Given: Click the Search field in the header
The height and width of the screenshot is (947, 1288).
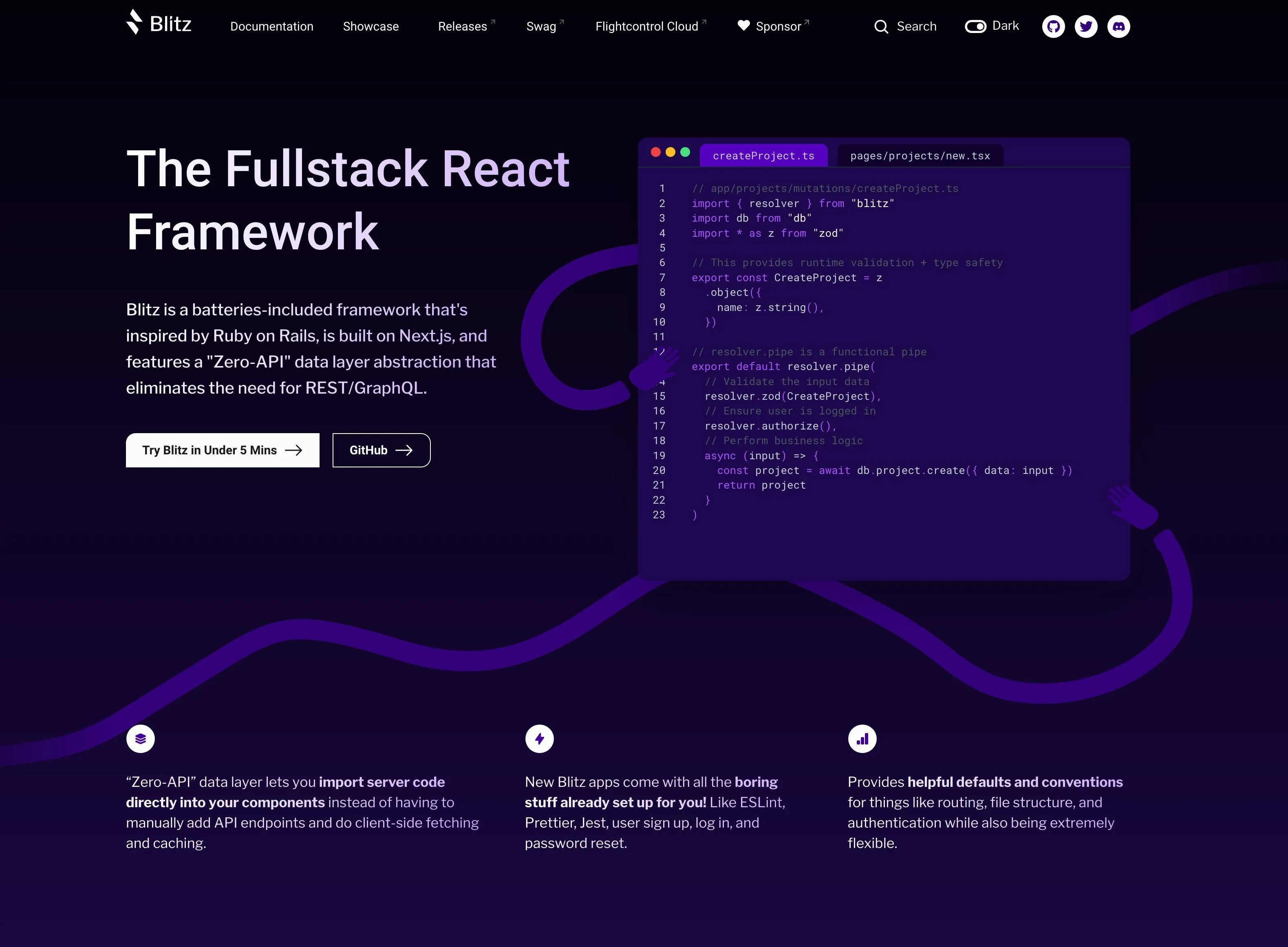Looking at the screenshot, I should coord(906,26).
